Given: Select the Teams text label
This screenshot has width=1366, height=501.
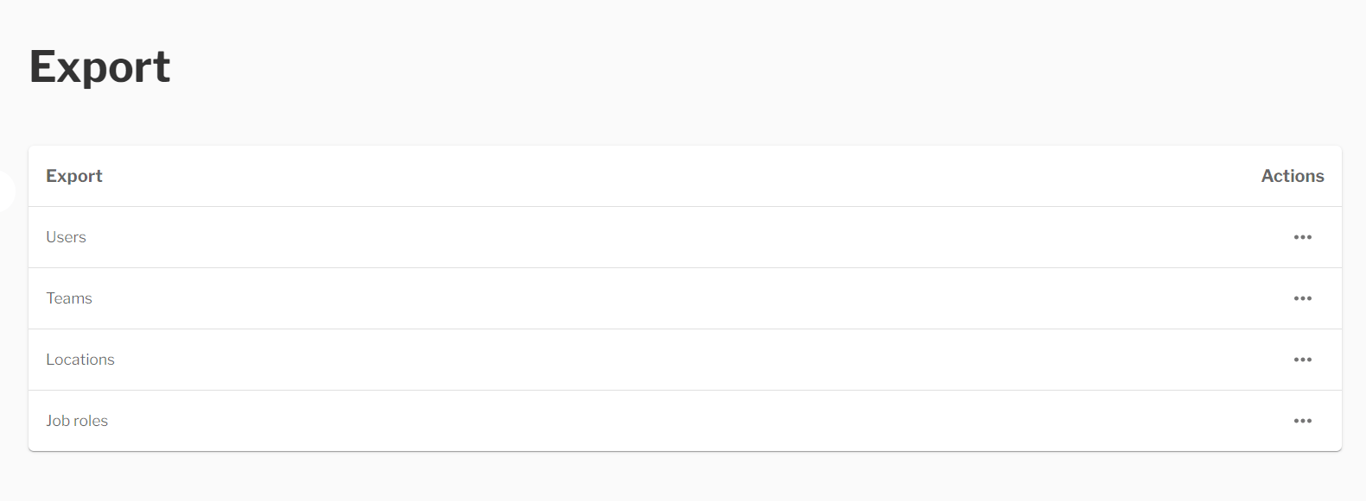Looking at the screenshot, I should click(x=69, y=298).
